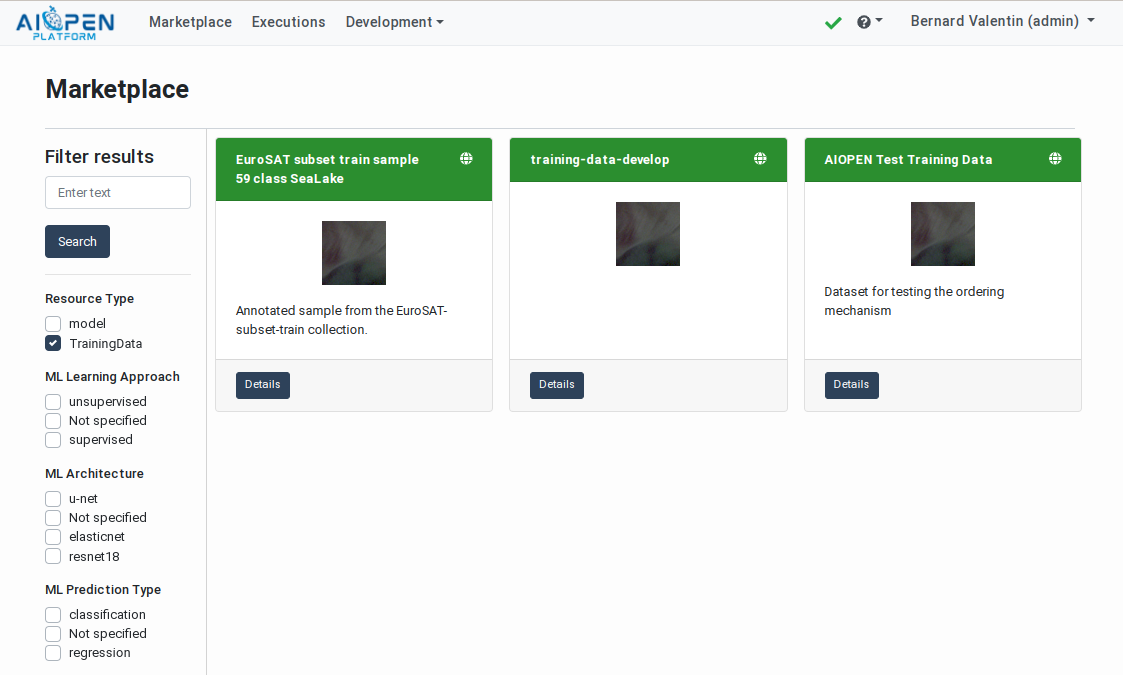Open the Bernard Valentin (admin) user dropdown
The image size is (1123, 675).
[x=1001, y=21]
